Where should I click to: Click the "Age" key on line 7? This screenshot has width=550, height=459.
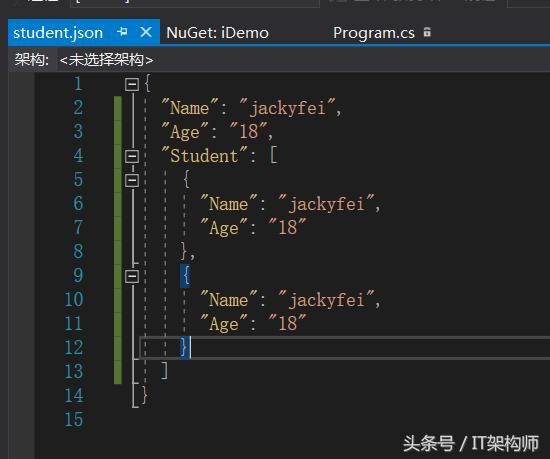click(223, 227)
